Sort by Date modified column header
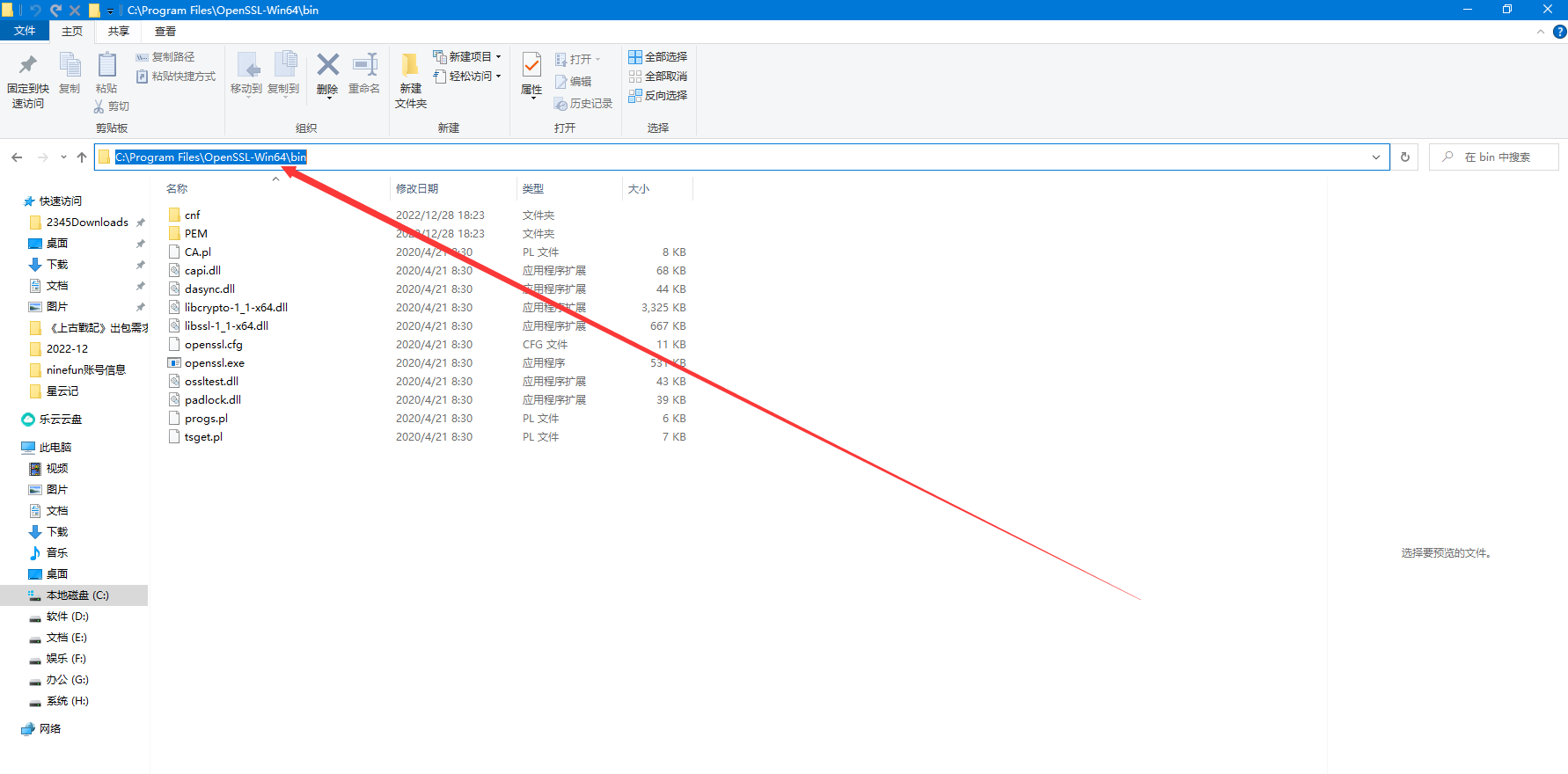1568x774 pixels. click(x=417, y=189)
